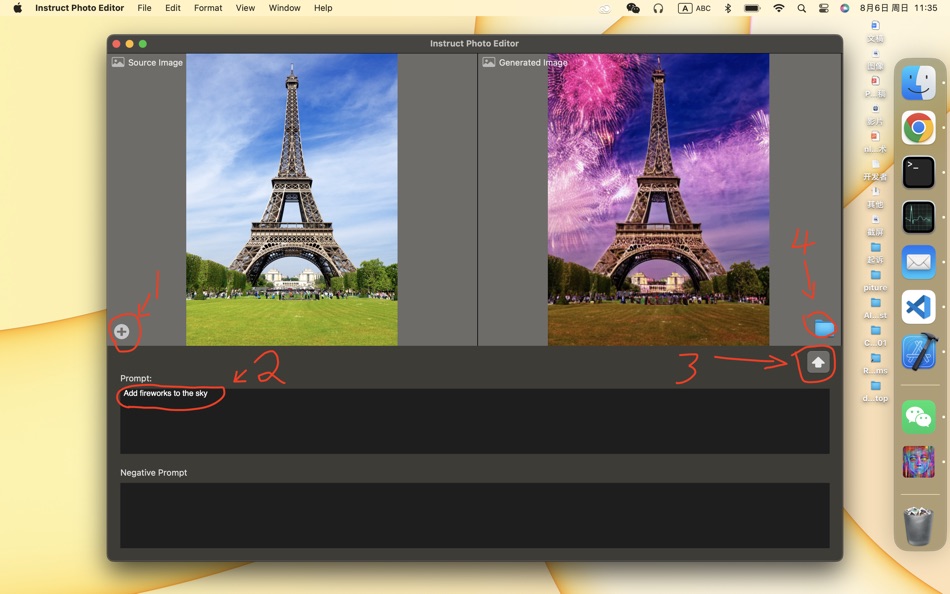Select the 'C...01' folder on the desktop
The image size is (950, 594).
pyautogui.click(x=875, y=336)
